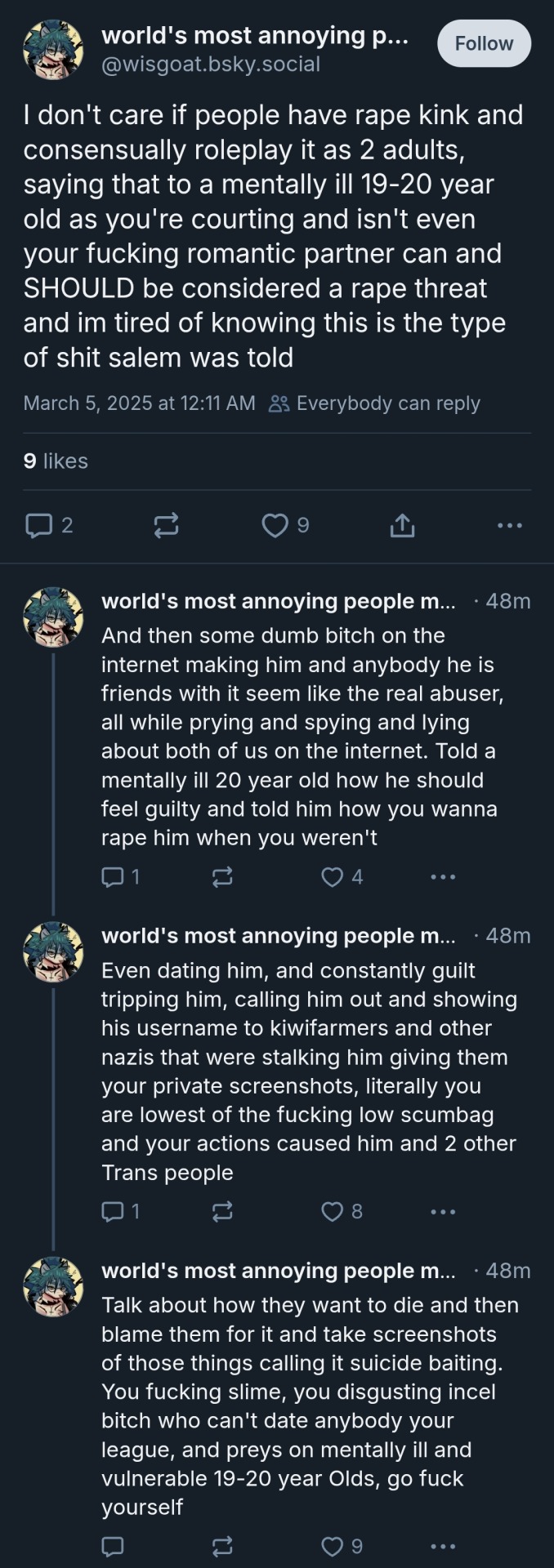
Task: Repost the first thread reply
Action: (x=222, y=877)
